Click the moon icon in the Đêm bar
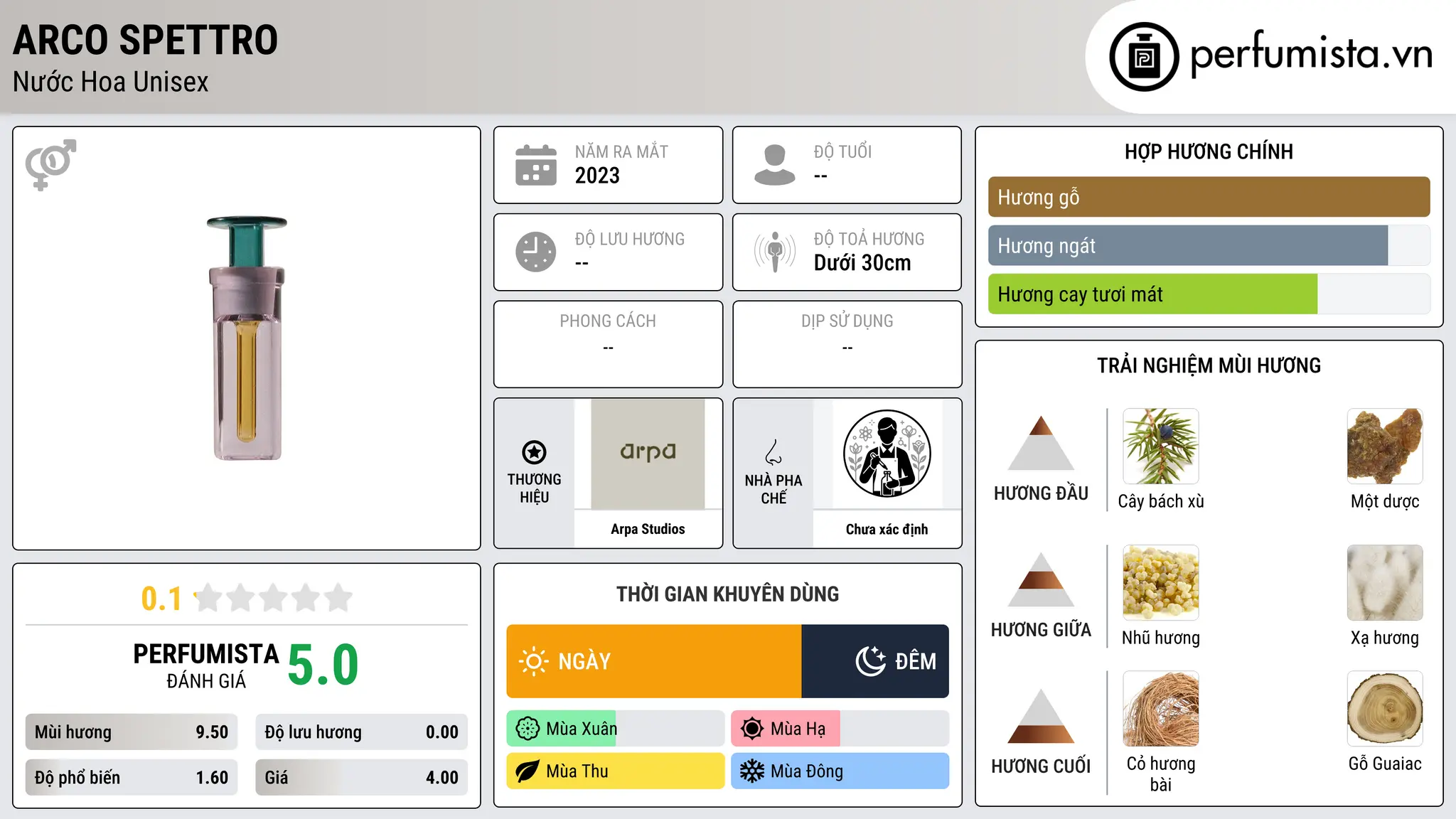1456x819 pixels. pos(870,661)
